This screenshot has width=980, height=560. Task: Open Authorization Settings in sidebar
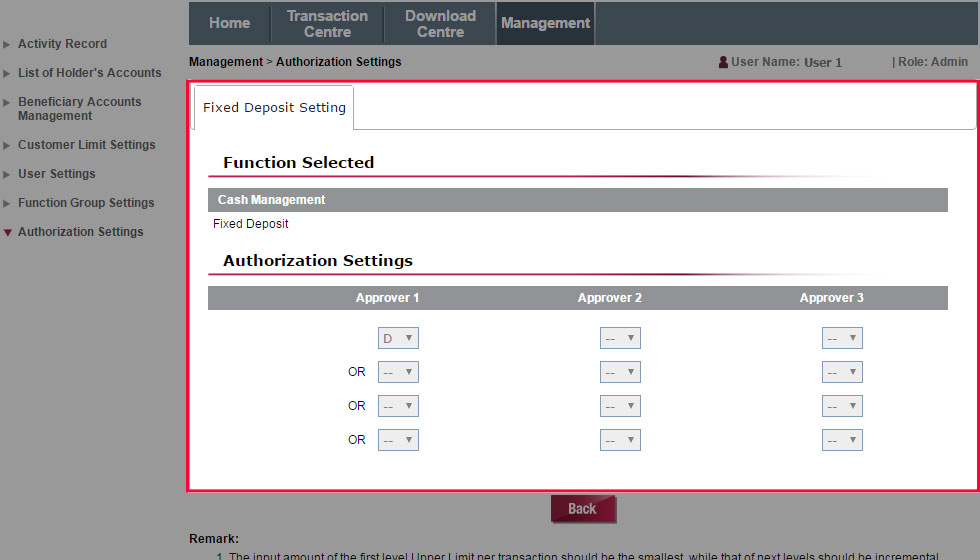[x=81, y=231]
